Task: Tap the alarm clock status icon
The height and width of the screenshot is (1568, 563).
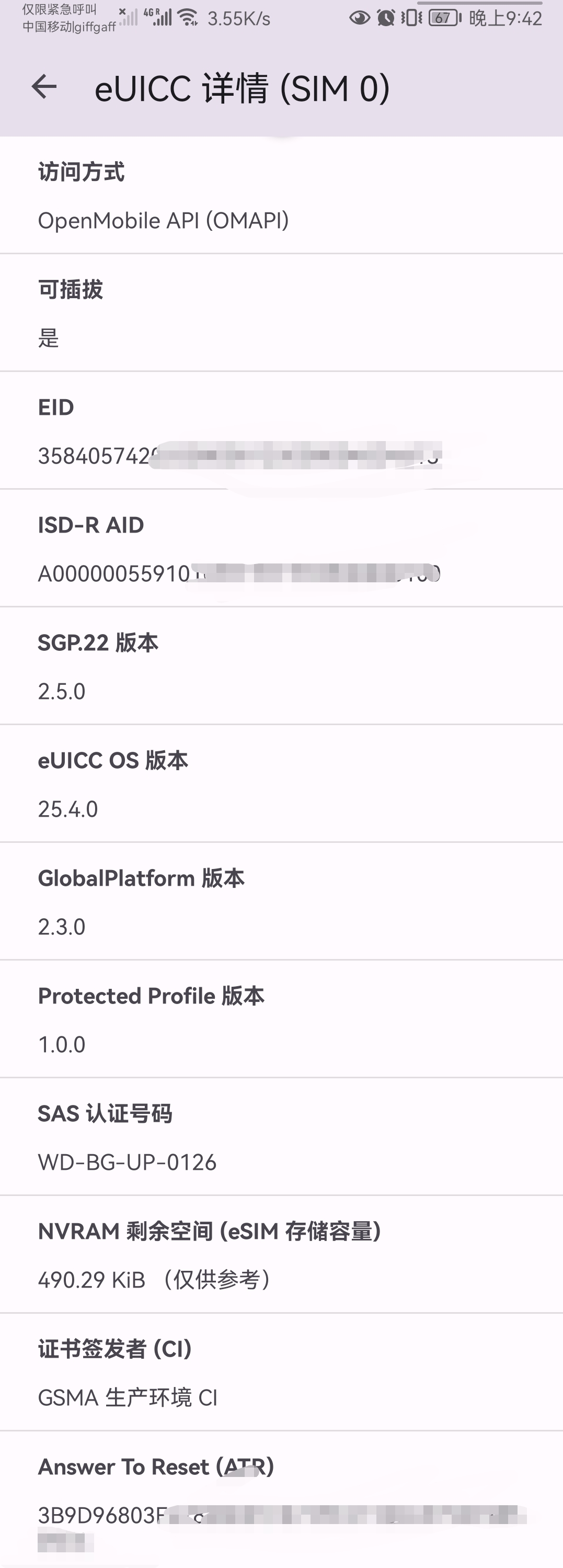Action: coord(385,18)
